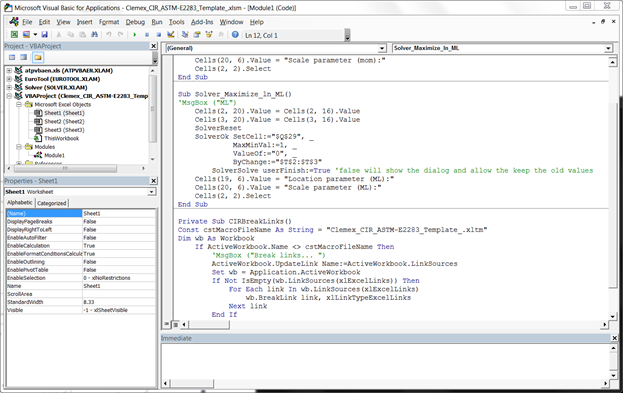The width and height of the screenshot is (623, 393).
Task: Expand the EuroTool project node
Action: point(9,79)
